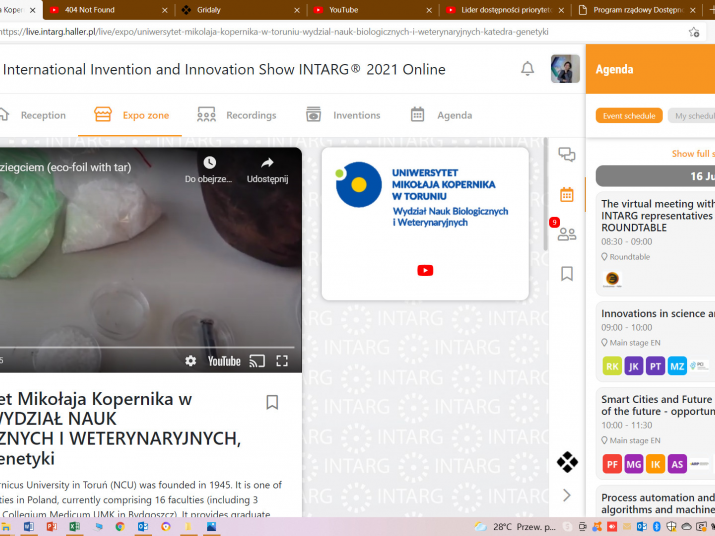Collapse the side panel with chevron arrow
The width and height of the screenshot is (715, 536).
click(x=566, y=495)
